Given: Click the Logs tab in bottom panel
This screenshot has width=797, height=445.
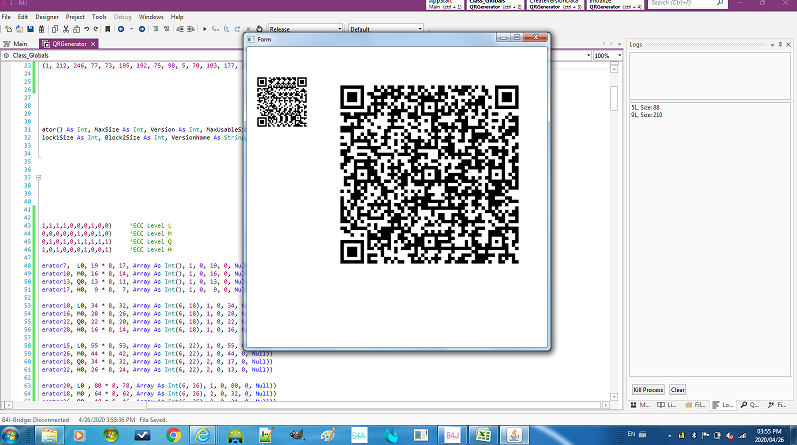Looking at the screenshot, I should (722, 405).
